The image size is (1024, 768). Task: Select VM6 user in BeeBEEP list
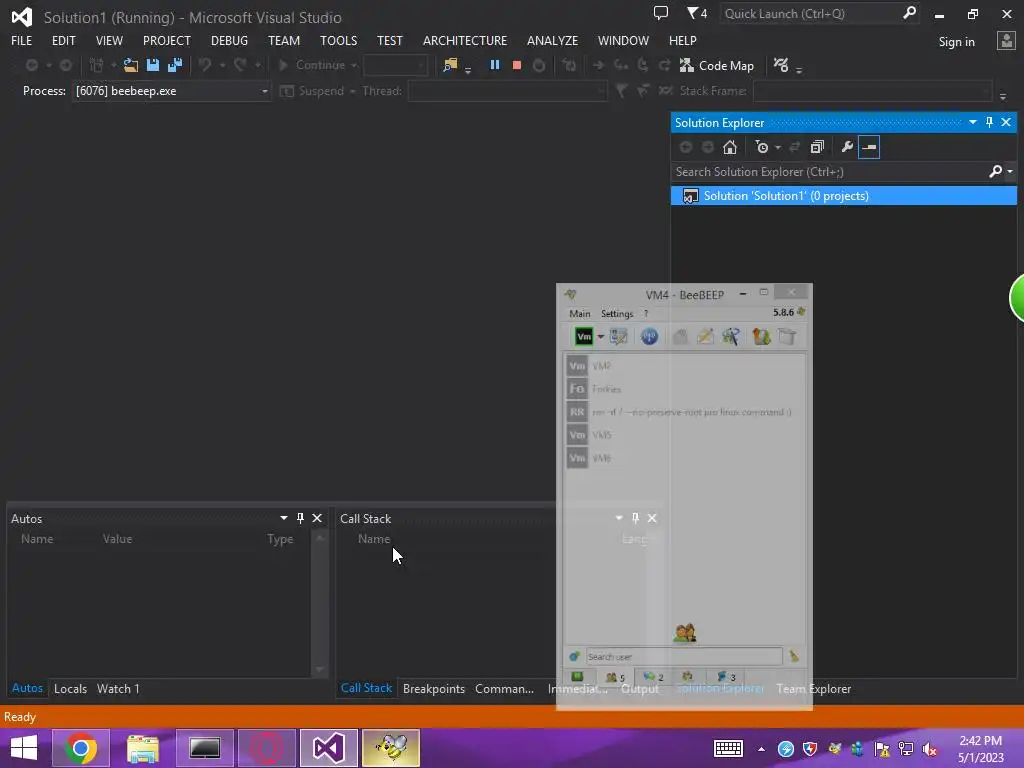684,458
